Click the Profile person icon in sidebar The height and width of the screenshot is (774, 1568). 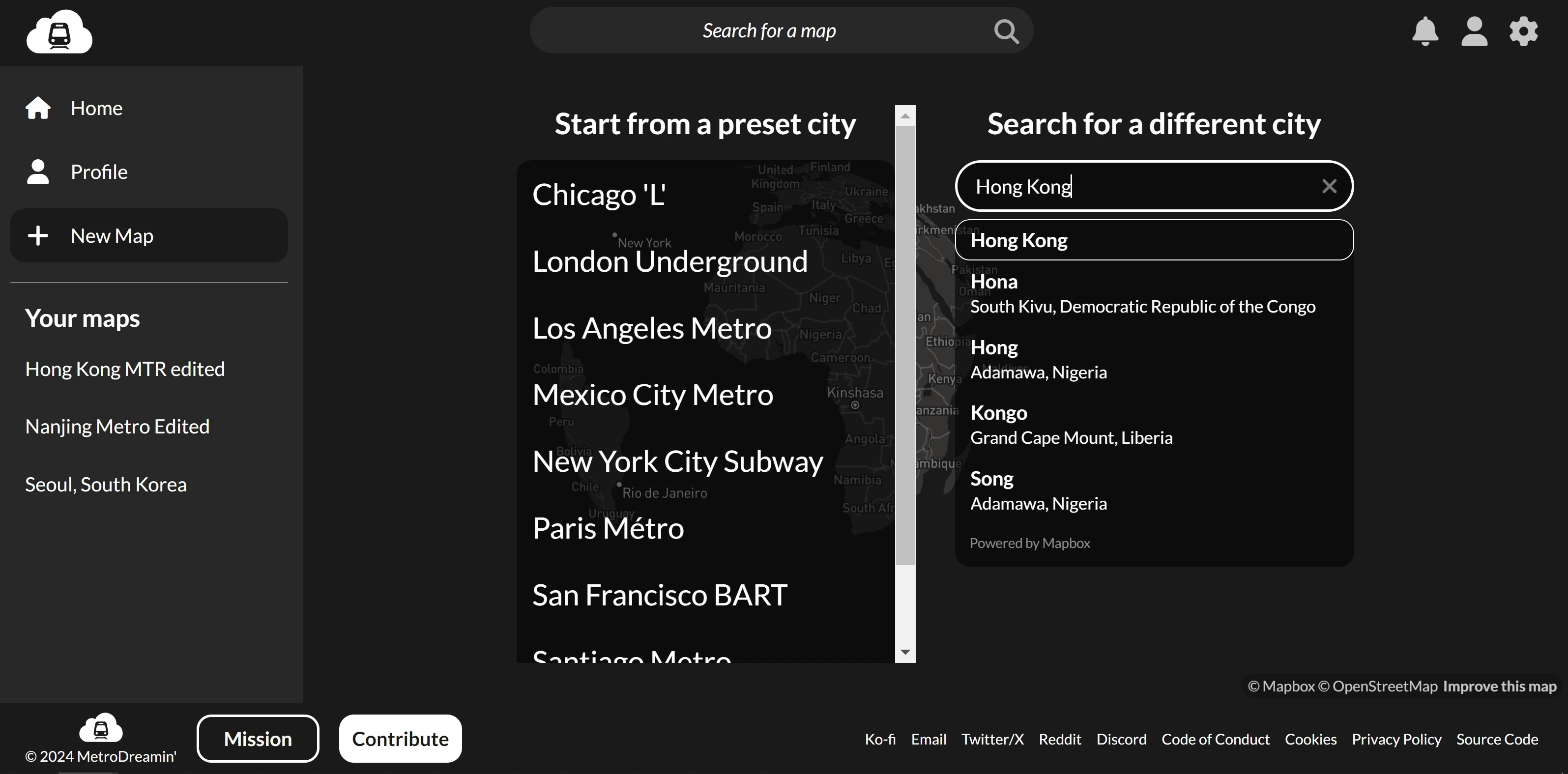(x=38, y=172)
